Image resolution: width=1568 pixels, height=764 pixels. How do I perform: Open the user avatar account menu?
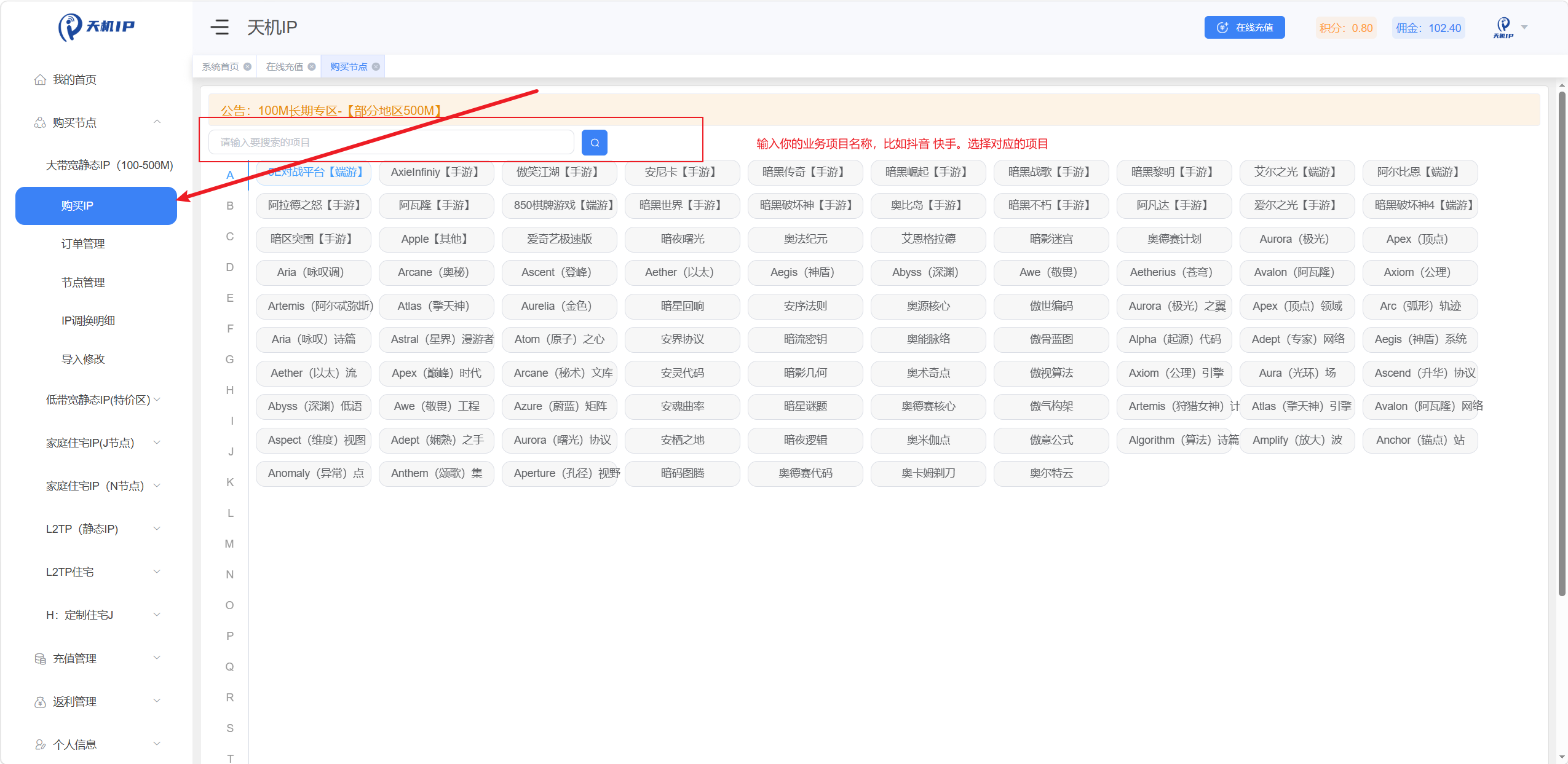(x=1503, y=28)
